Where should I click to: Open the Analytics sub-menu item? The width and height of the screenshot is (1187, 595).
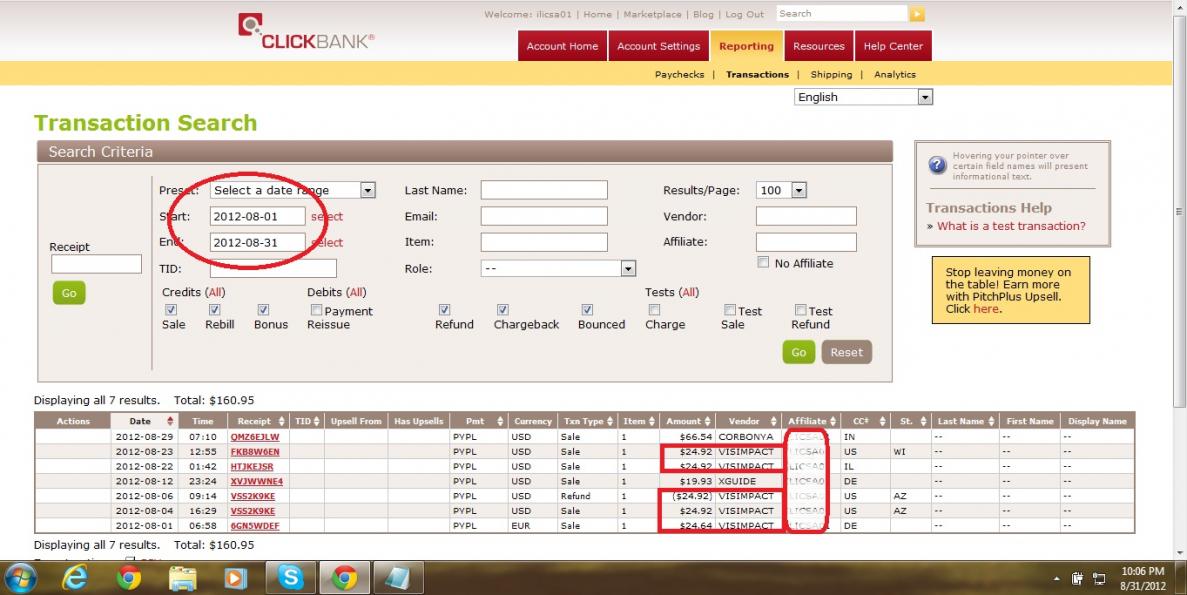click(x=895, y=74)
